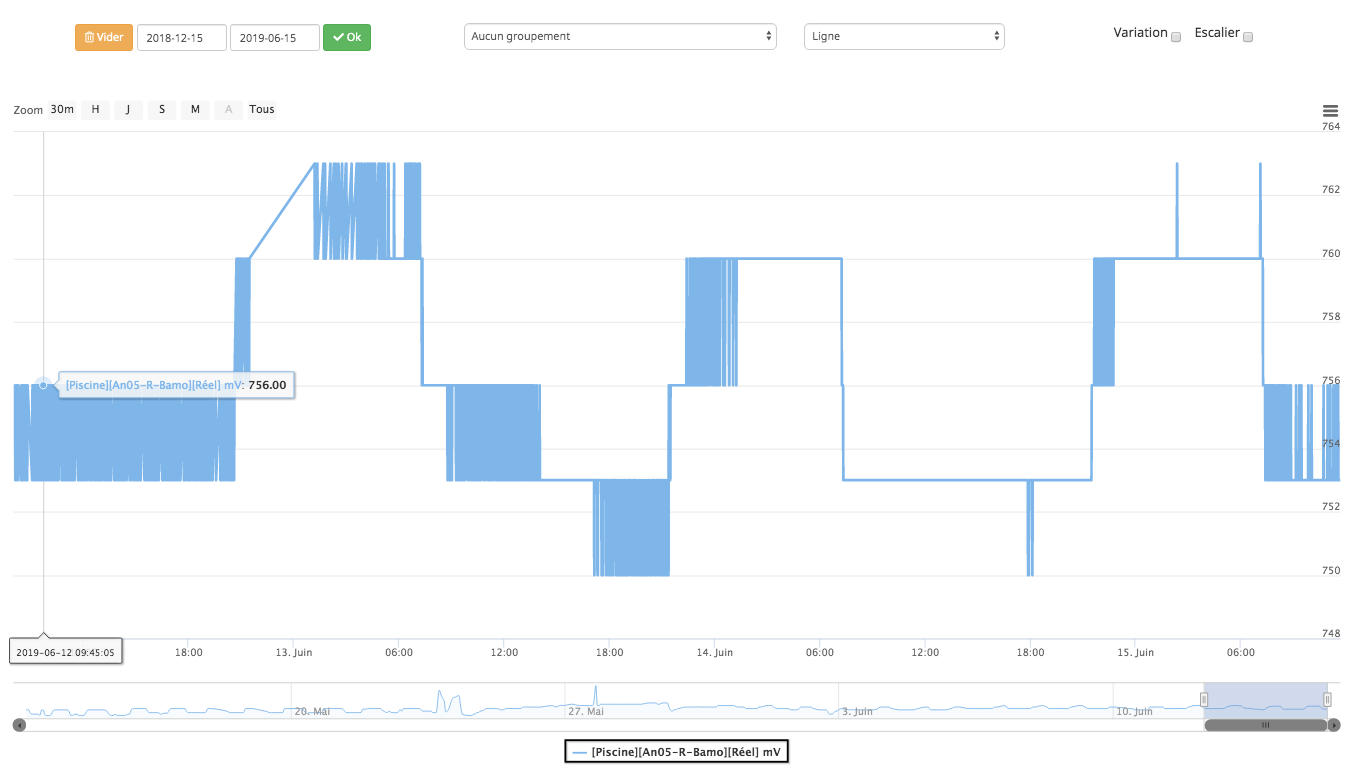Set zoom to 30m

(x=62, y=110)
